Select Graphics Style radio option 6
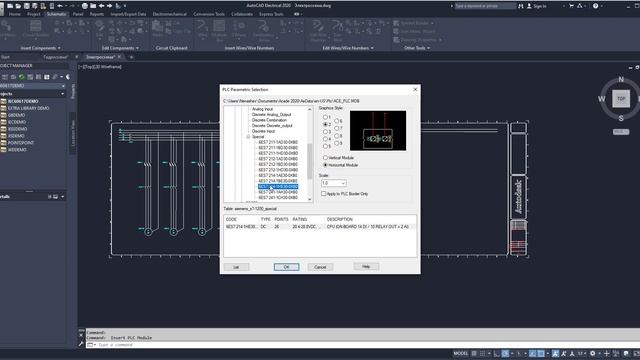Screen dimensions: 640x360 click(337, 121)
